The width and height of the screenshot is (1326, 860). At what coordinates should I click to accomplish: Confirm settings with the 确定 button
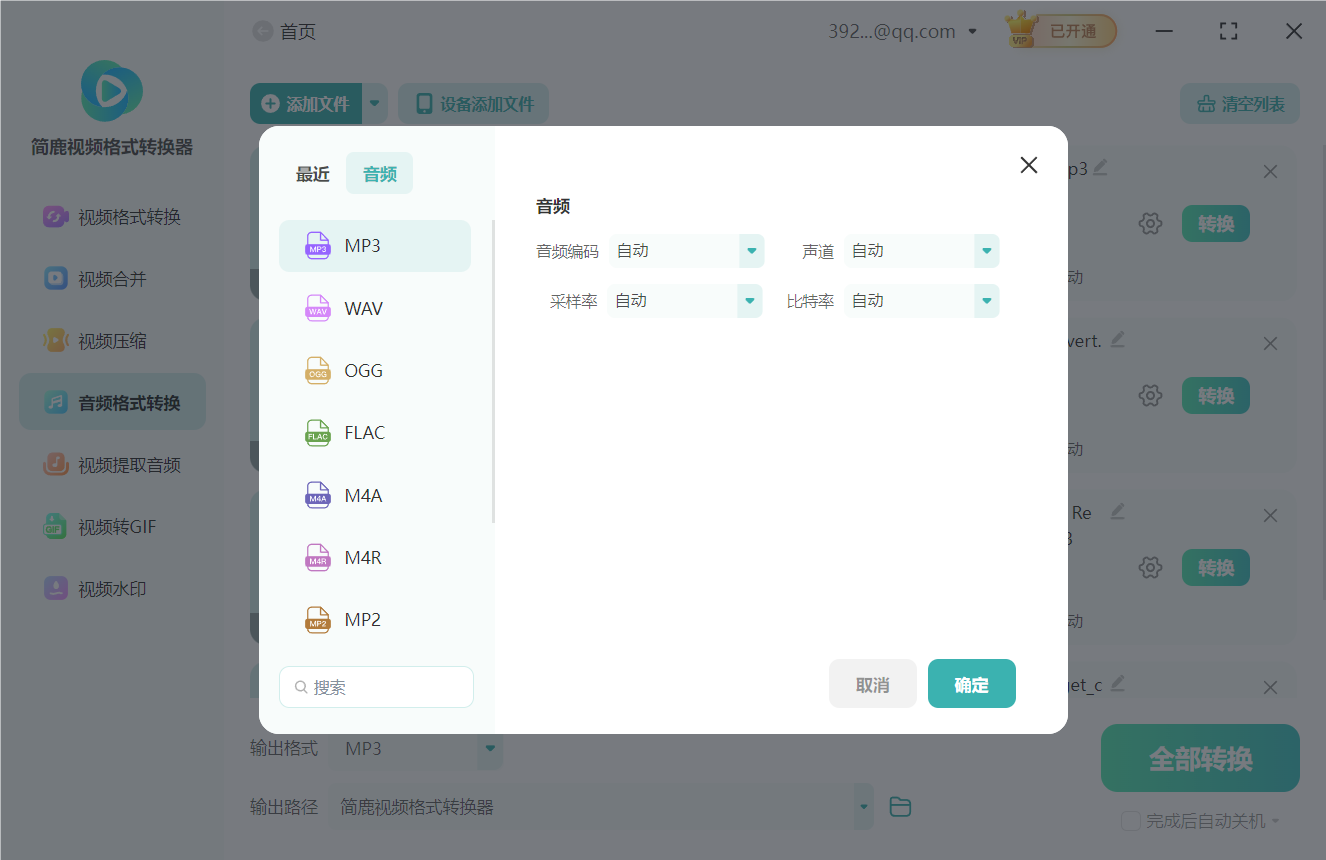(x=971, y=683)
